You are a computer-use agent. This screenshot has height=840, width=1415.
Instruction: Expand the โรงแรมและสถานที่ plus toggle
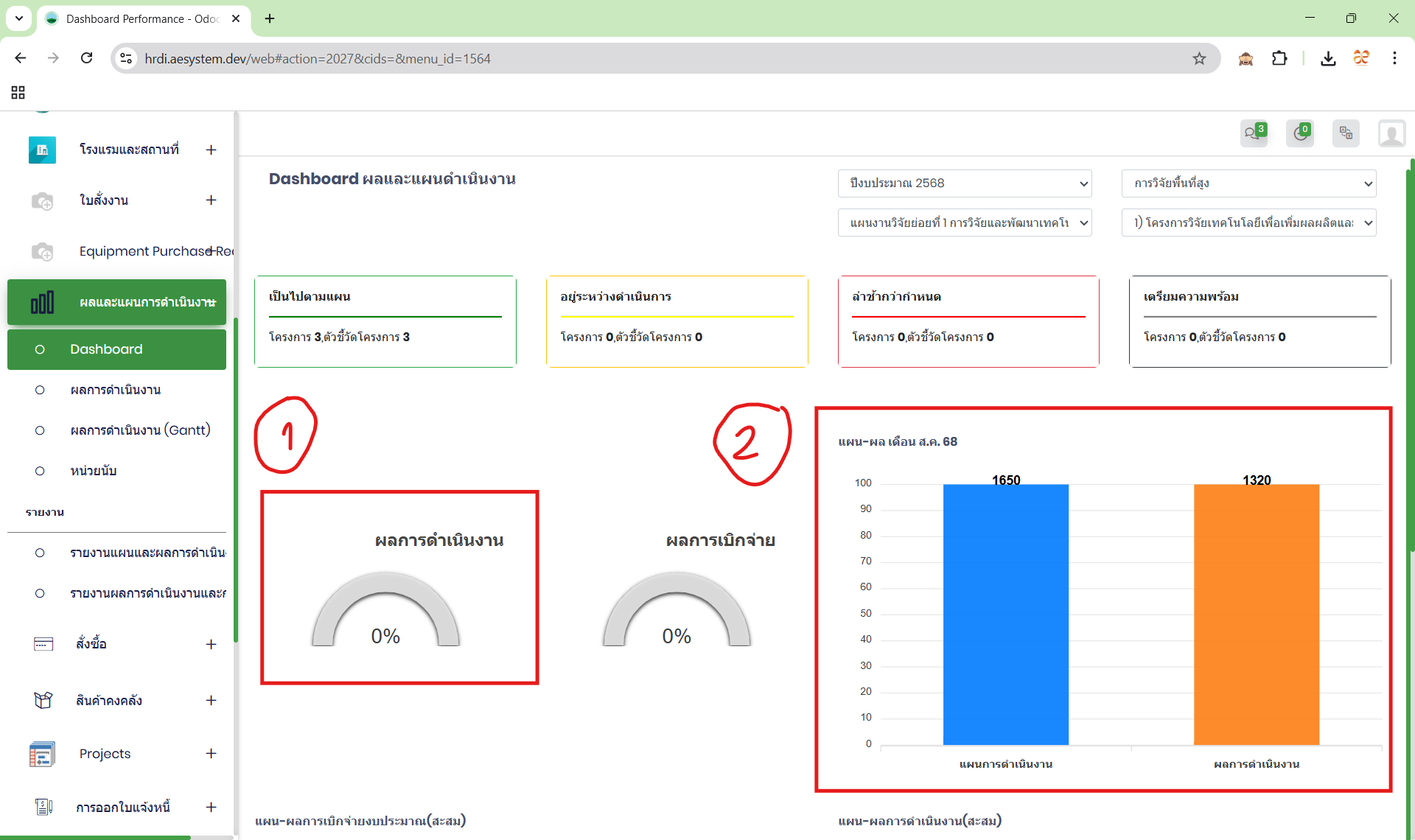(x=211, y=150)
